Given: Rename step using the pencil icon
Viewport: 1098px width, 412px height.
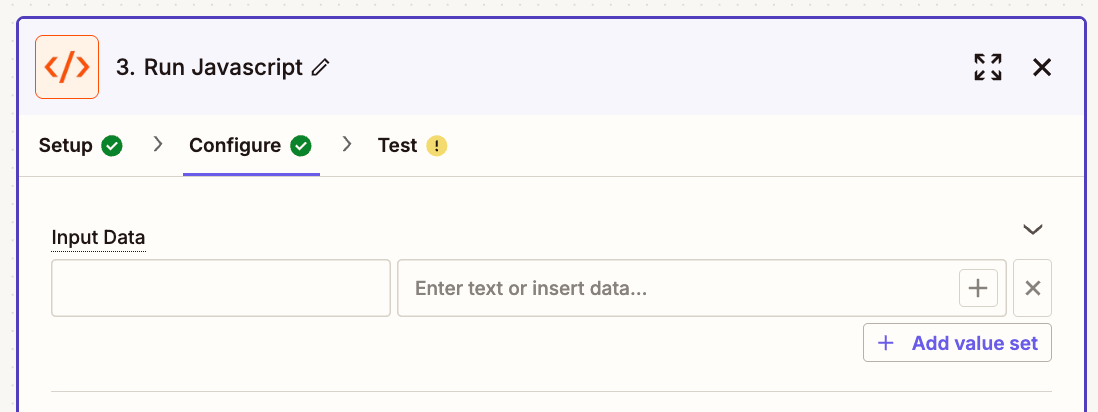Looking at the screenshot, I should (320, 67).
